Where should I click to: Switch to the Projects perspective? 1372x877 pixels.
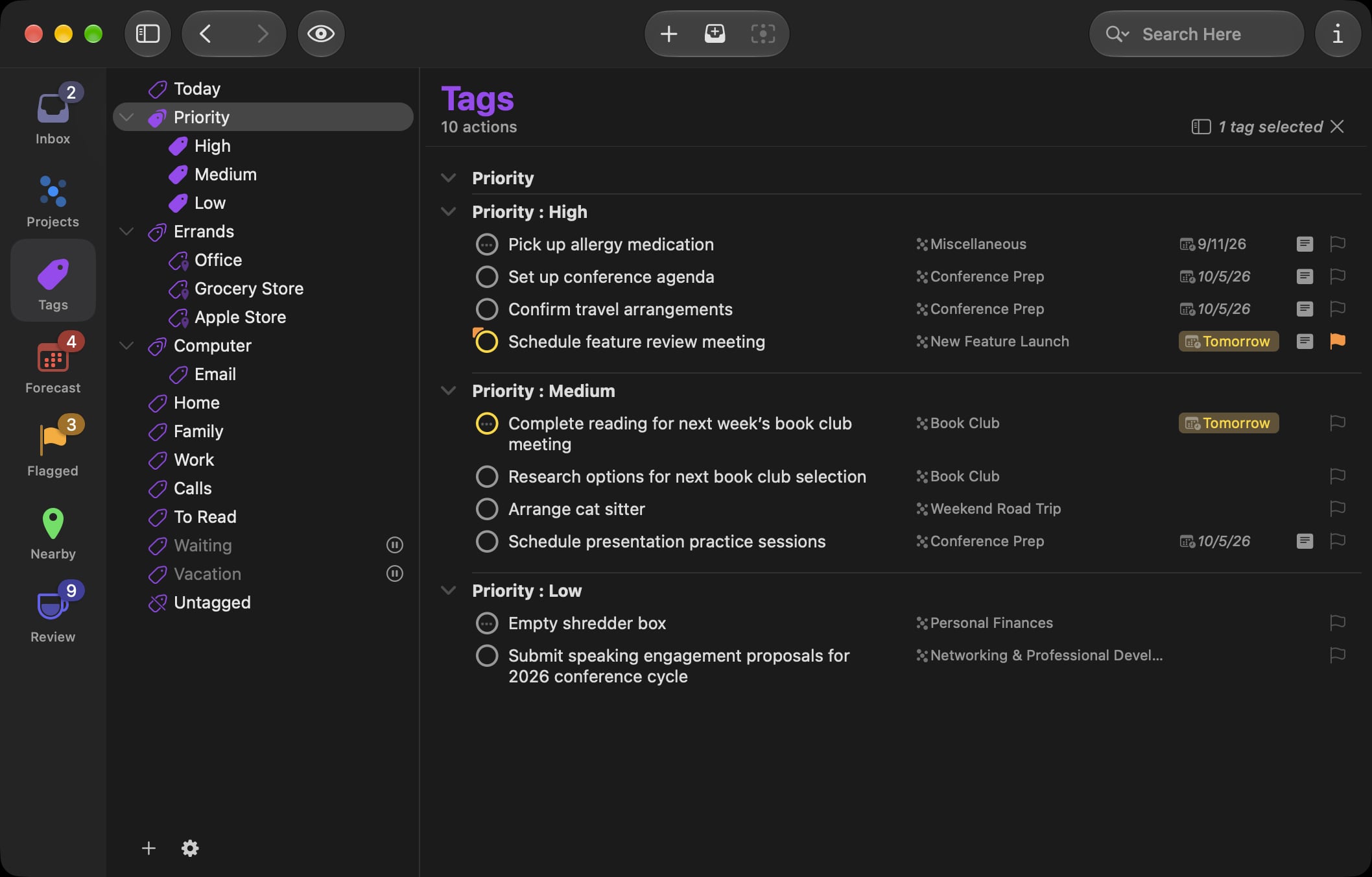coord(53,200)
